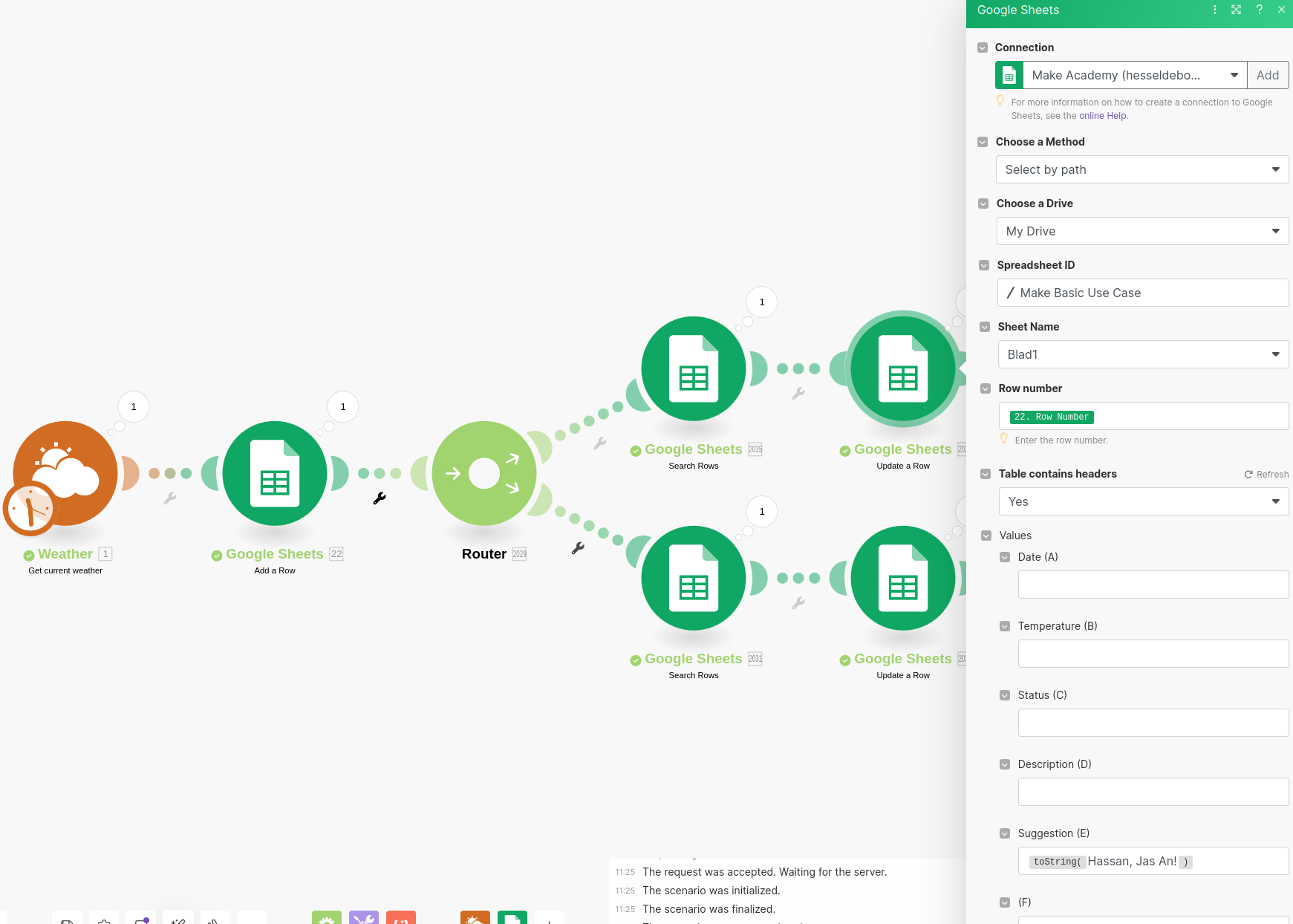
Task: Open the Choose a Drive dropdown
Action: (1143, 231)
